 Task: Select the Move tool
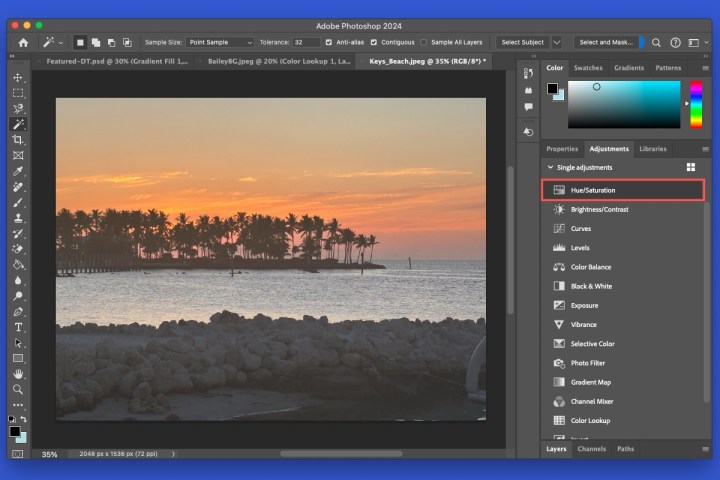click(x=18, y=77)
